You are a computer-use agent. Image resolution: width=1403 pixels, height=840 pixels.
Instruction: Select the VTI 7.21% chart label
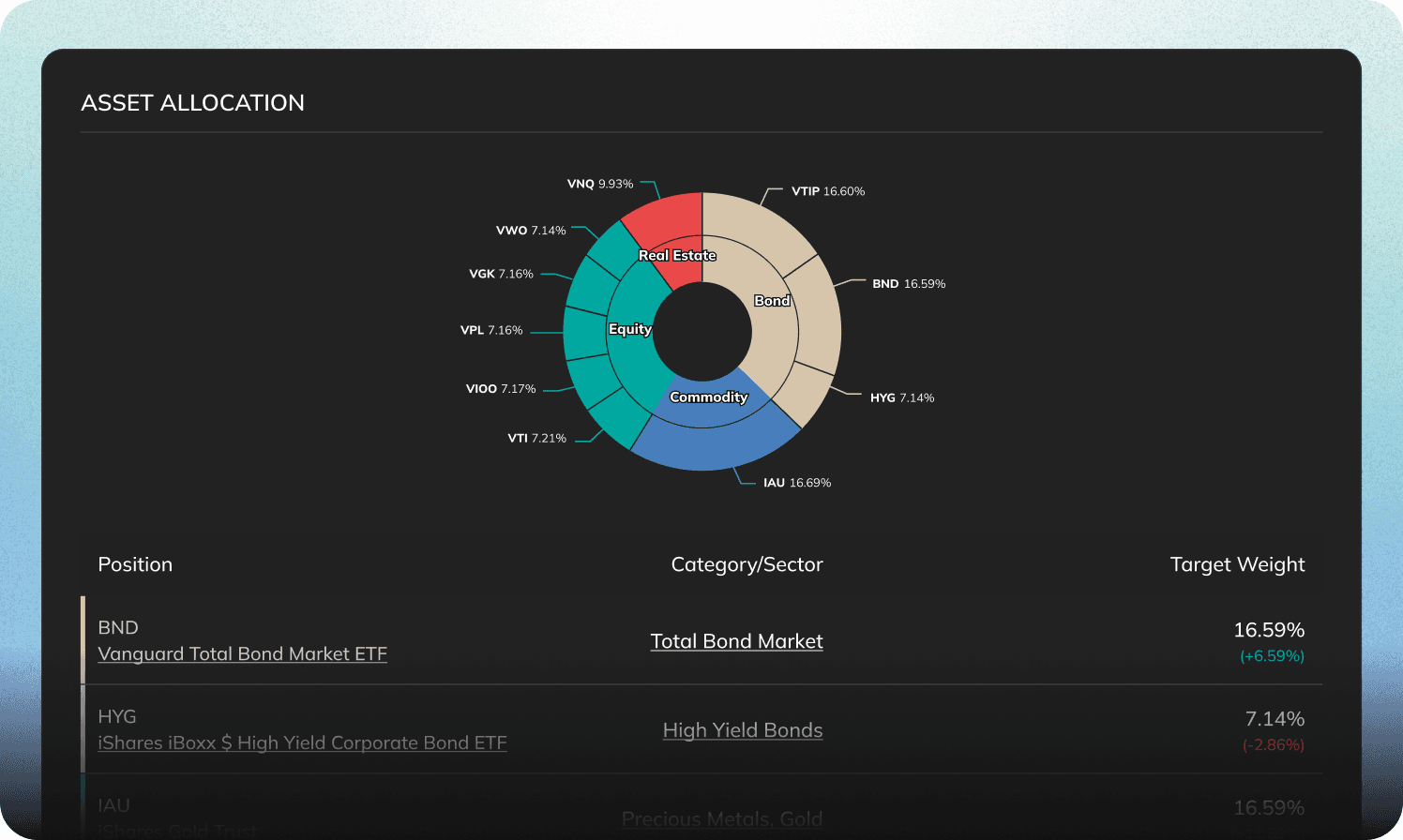pos(537,438)
